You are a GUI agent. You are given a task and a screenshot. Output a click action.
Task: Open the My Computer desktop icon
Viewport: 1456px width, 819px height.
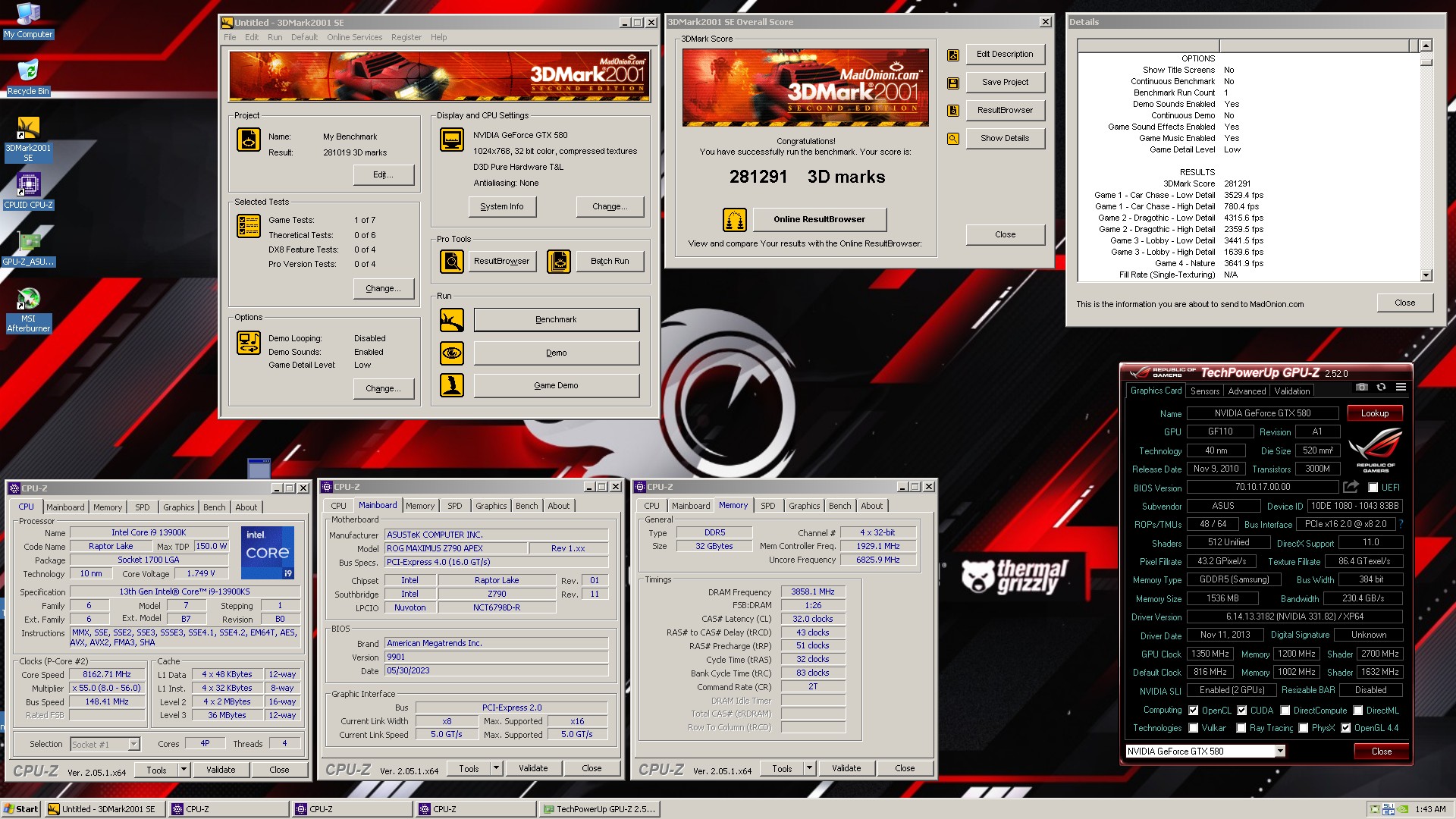(28, 20)
